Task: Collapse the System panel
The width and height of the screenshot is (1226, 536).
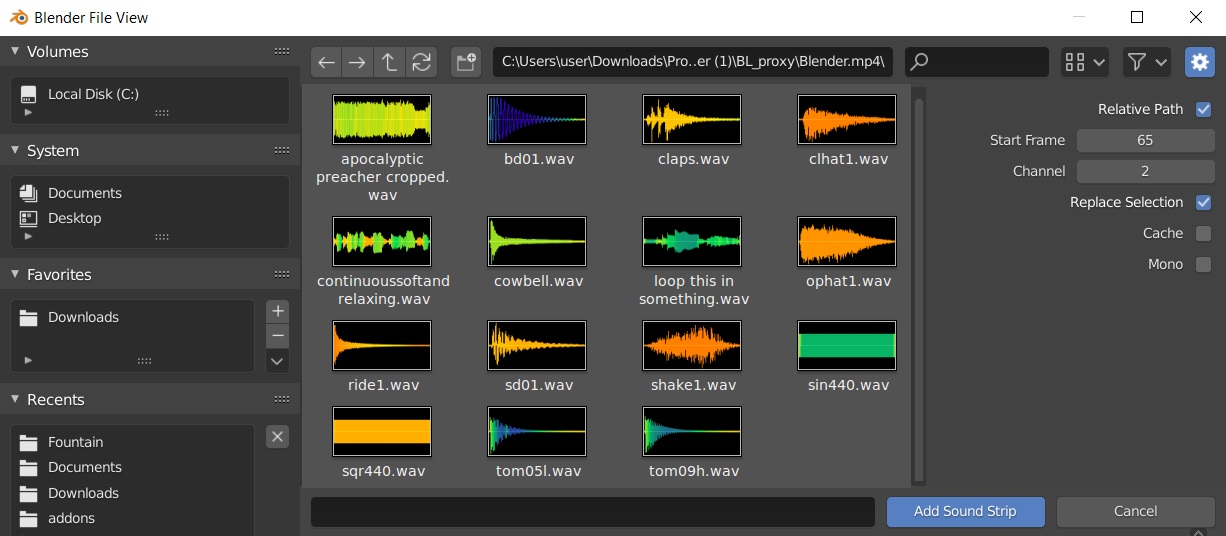Action: [15, 150]
